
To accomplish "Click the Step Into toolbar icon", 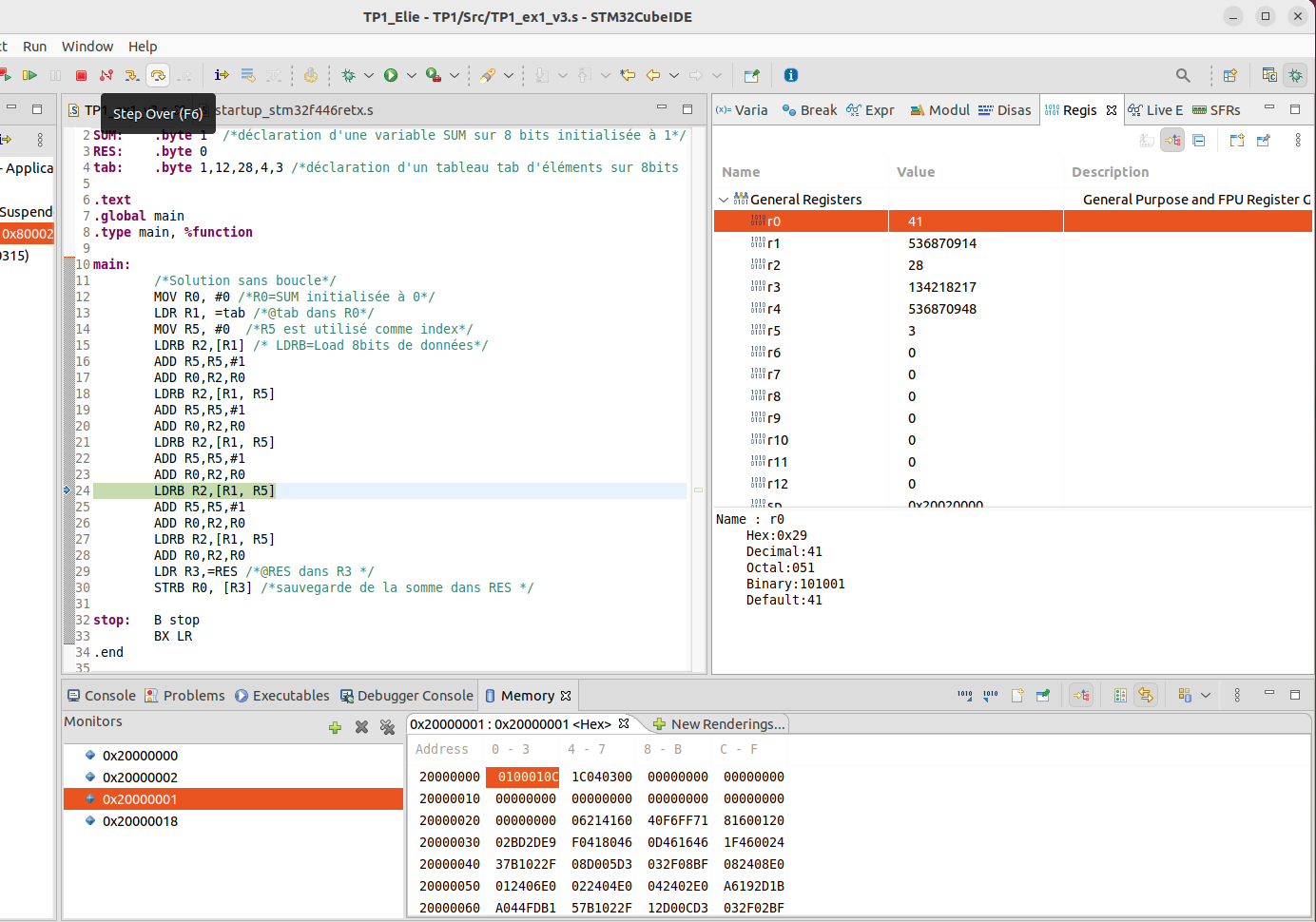I will click(x=132, y=75).
